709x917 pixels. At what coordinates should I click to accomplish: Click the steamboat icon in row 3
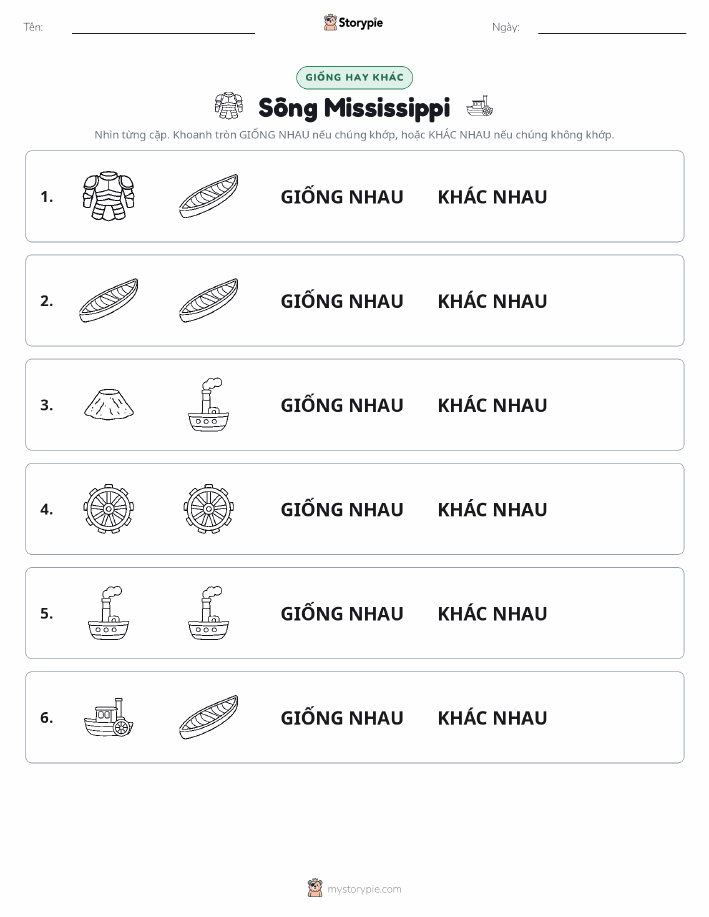pos(208,404)
